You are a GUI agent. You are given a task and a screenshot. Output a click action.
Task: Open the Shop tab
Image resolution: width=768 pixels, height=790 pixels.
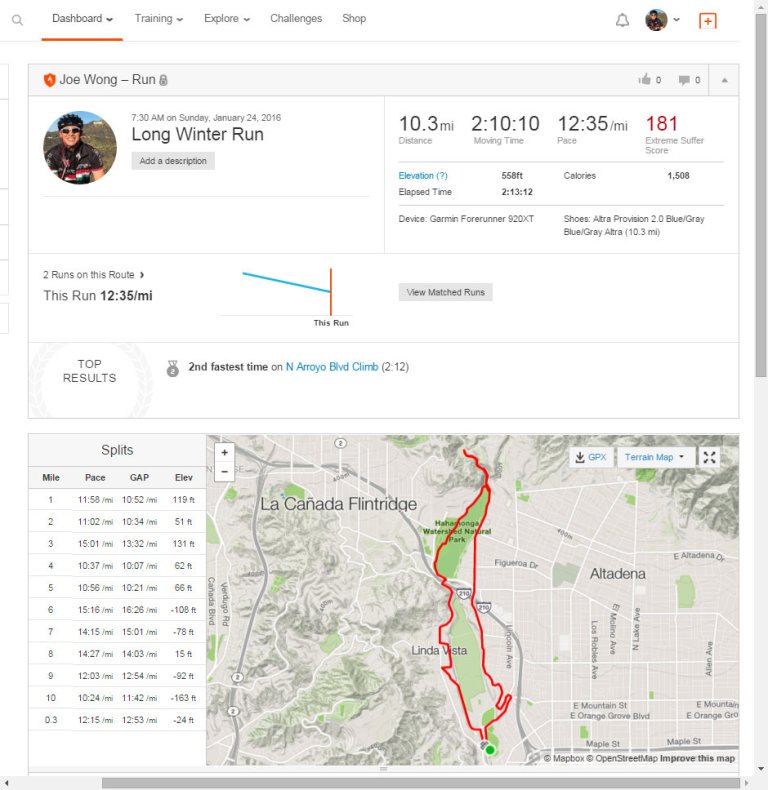pyautogui.click(x=354, y=19)
